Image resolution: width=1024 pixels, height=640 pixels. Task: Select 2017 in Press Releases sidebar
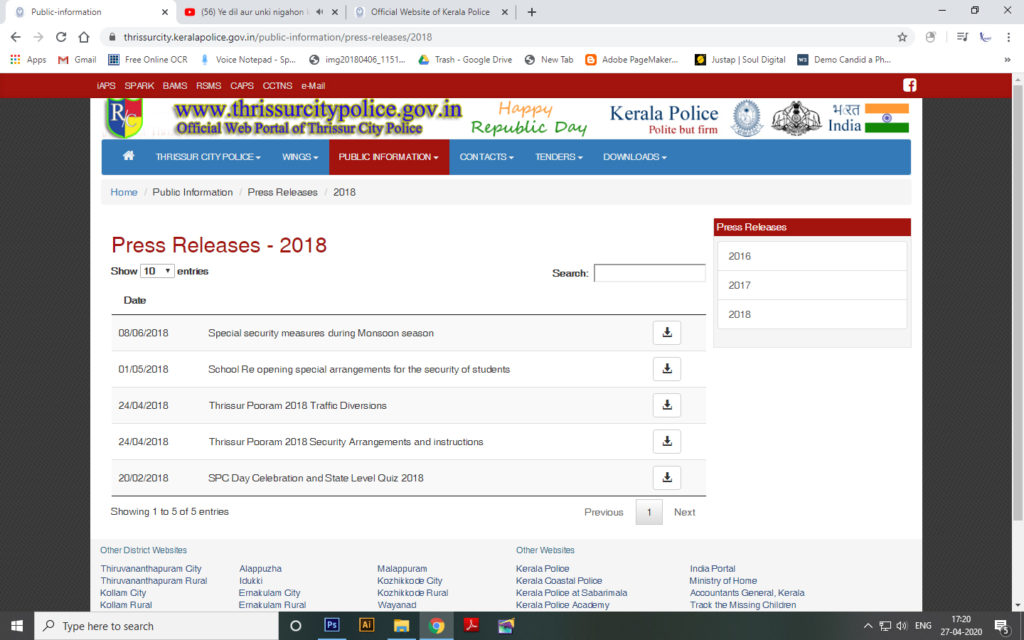click(740, 285)
